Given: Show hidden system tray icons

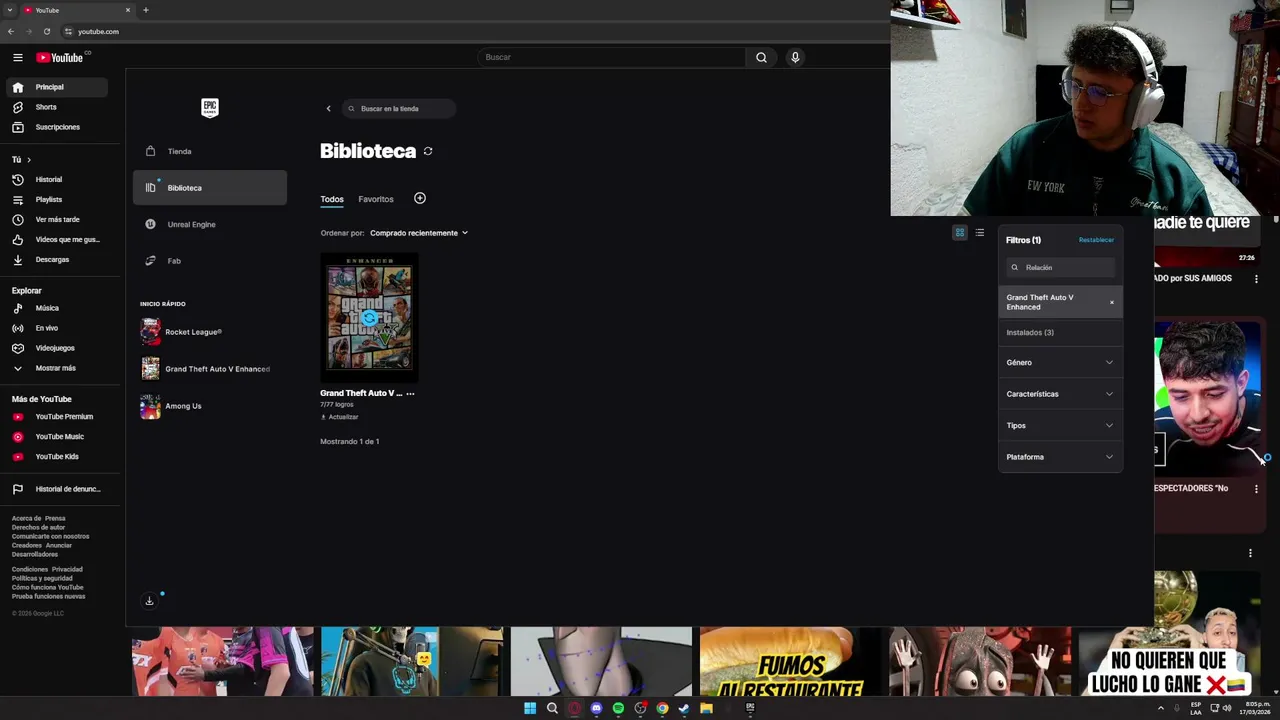Looking at the screenshot, I should 1161,708.
